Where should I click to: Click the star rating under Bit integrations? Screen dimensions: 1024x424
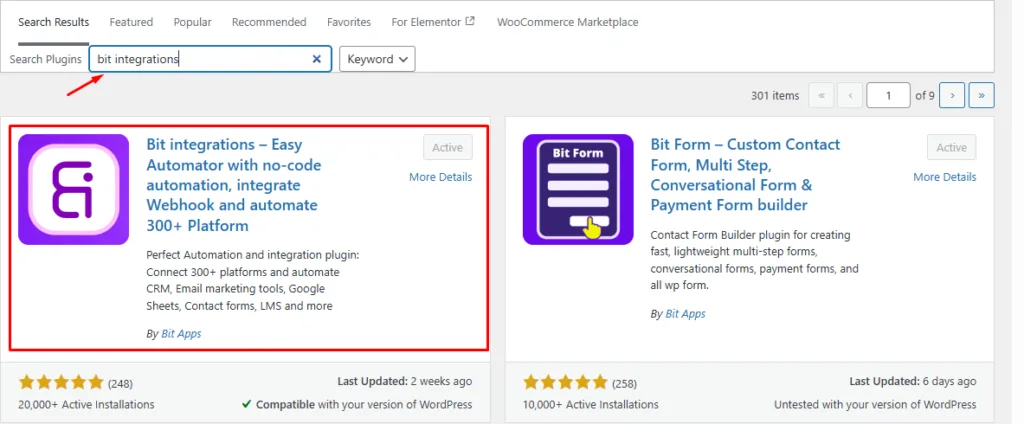pos(61,382)
